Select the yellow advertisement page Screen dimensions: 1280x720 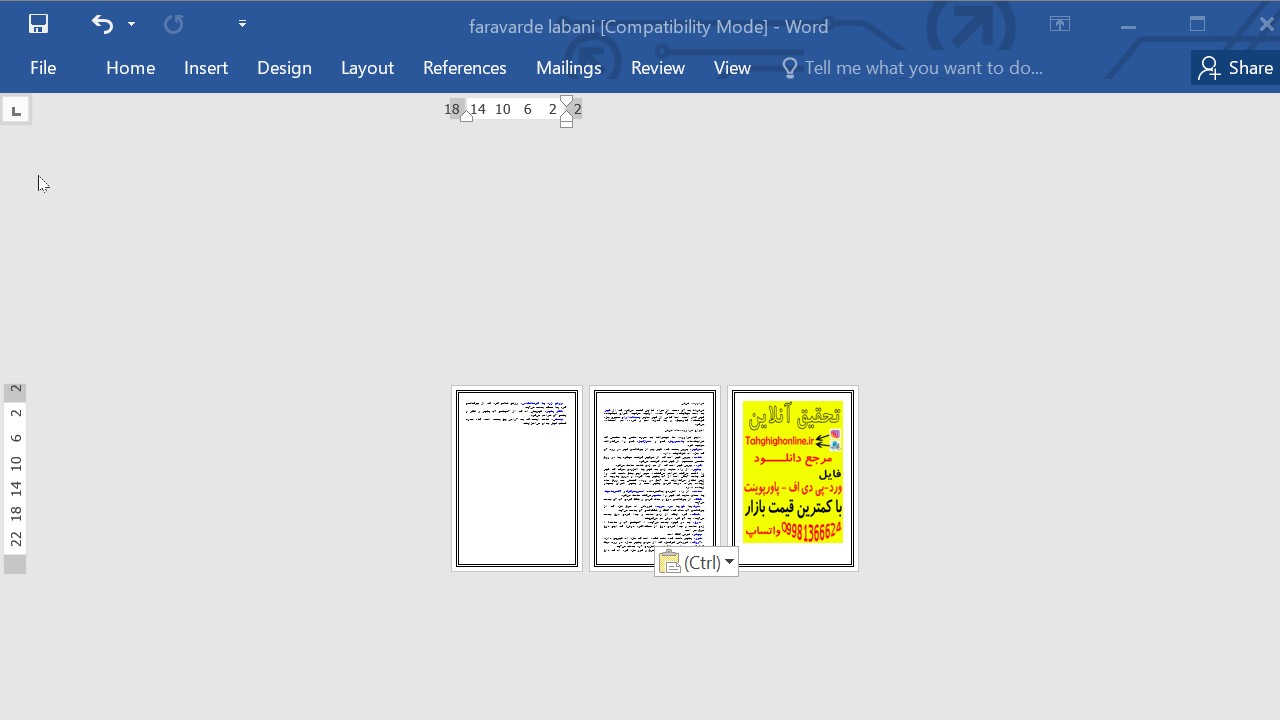793,478
